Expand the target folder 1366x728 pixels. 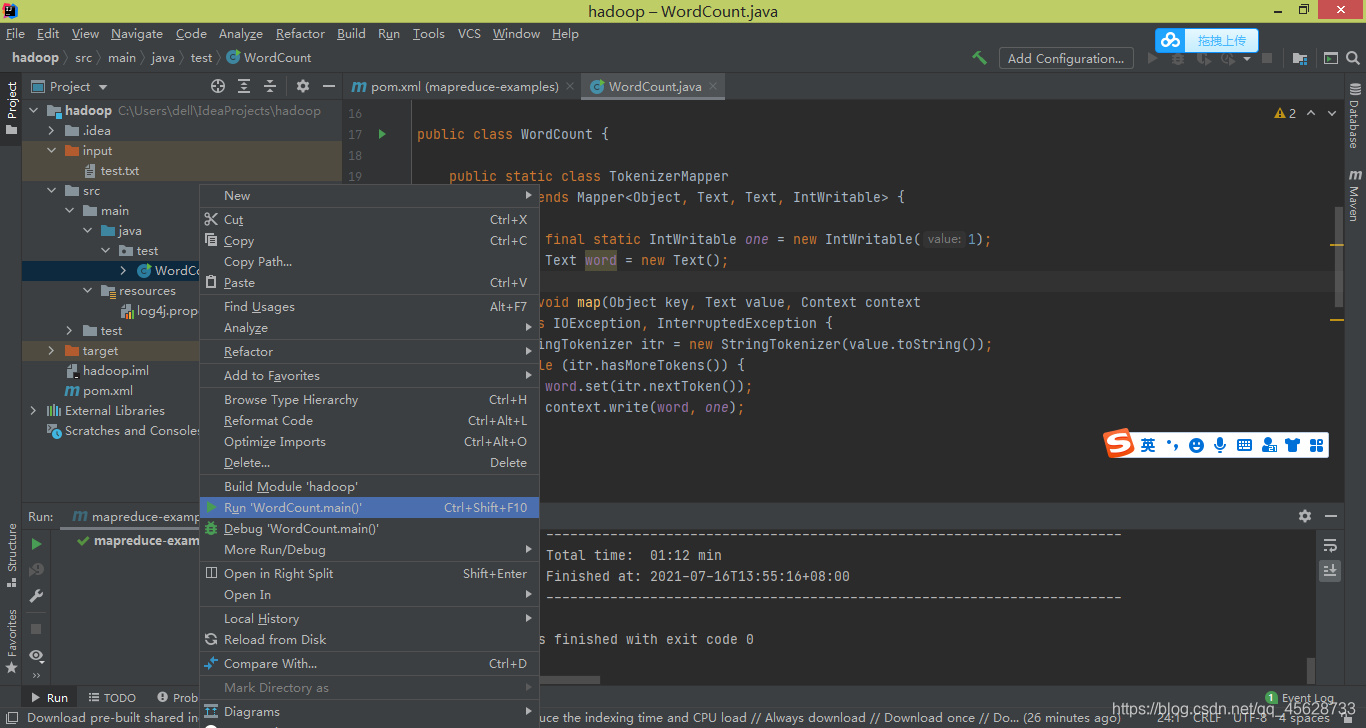[52, 351]
